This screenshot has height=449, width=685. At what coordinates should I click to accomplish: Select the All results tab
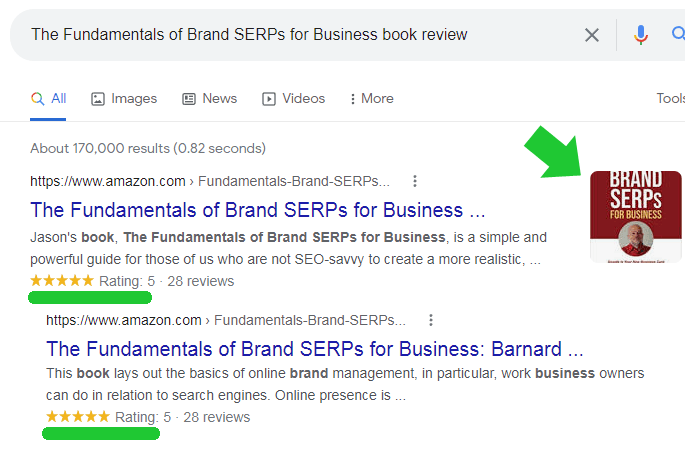pyautogui.click(x=49, y=98)
